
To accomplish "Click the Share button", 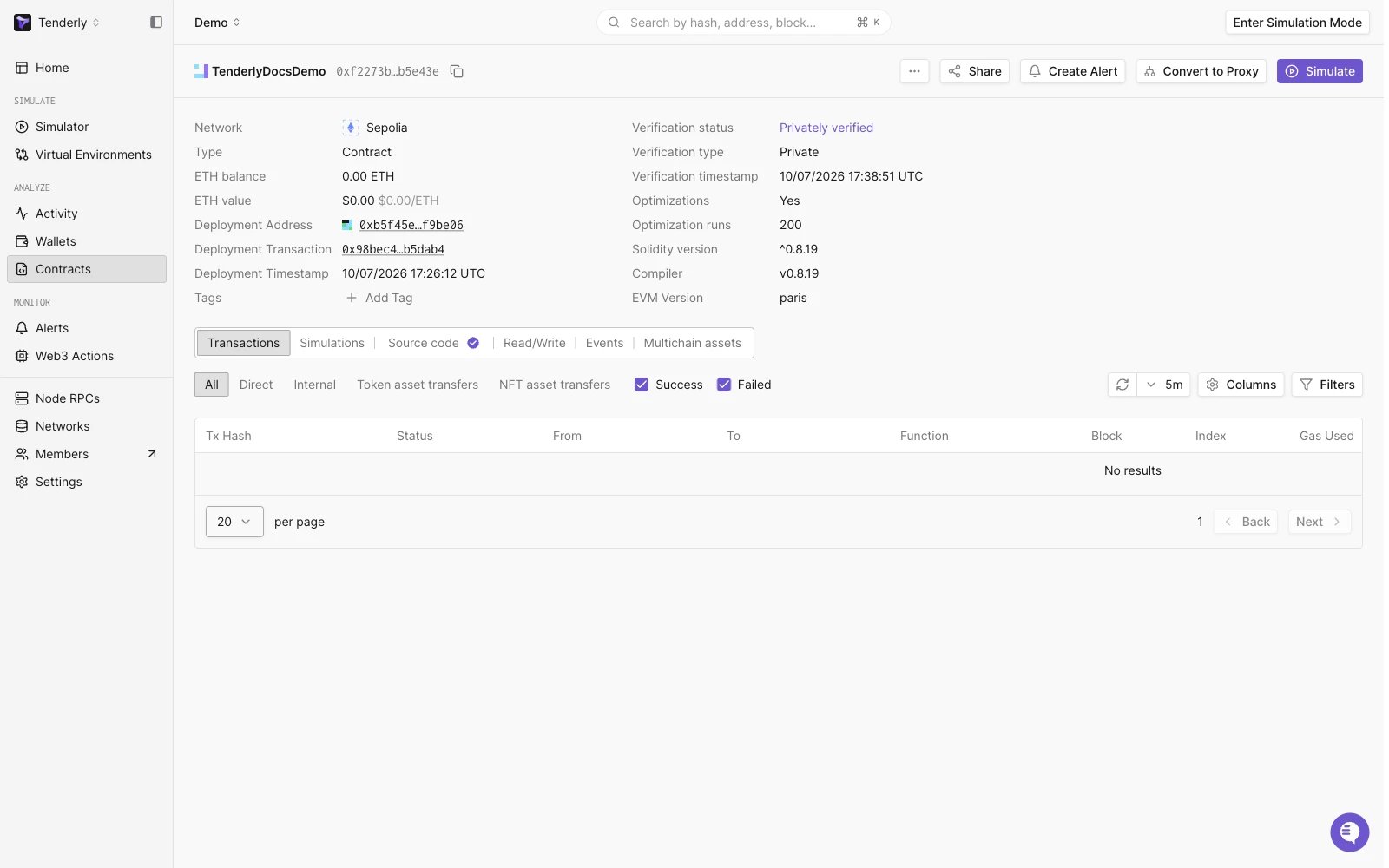I will (974, 71).
